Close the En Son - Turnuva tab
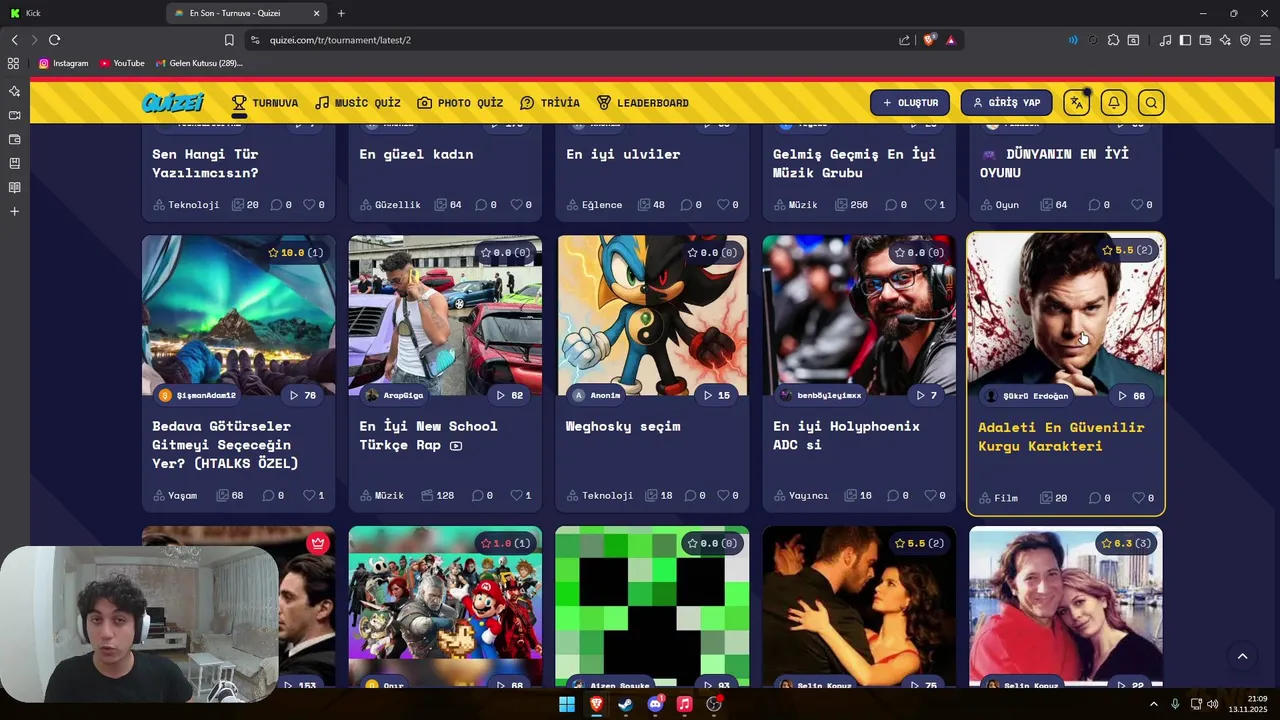 pyautogui.click(x=317, y=13)
